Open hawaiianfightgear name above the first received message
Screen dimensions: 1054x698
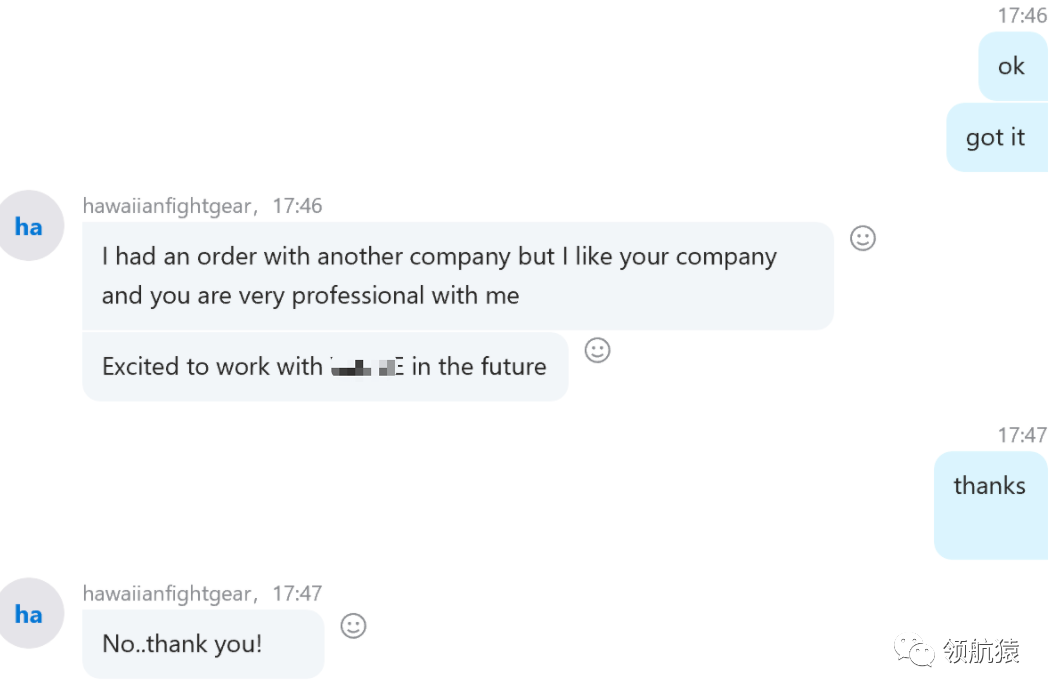[x=166, y=206]
